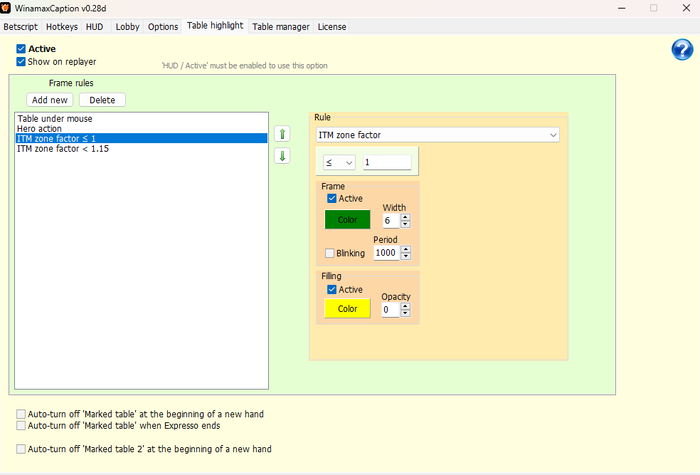Open the blue help question mark icon
This screenshot has height=475, width=700.
tap(682, 50)
